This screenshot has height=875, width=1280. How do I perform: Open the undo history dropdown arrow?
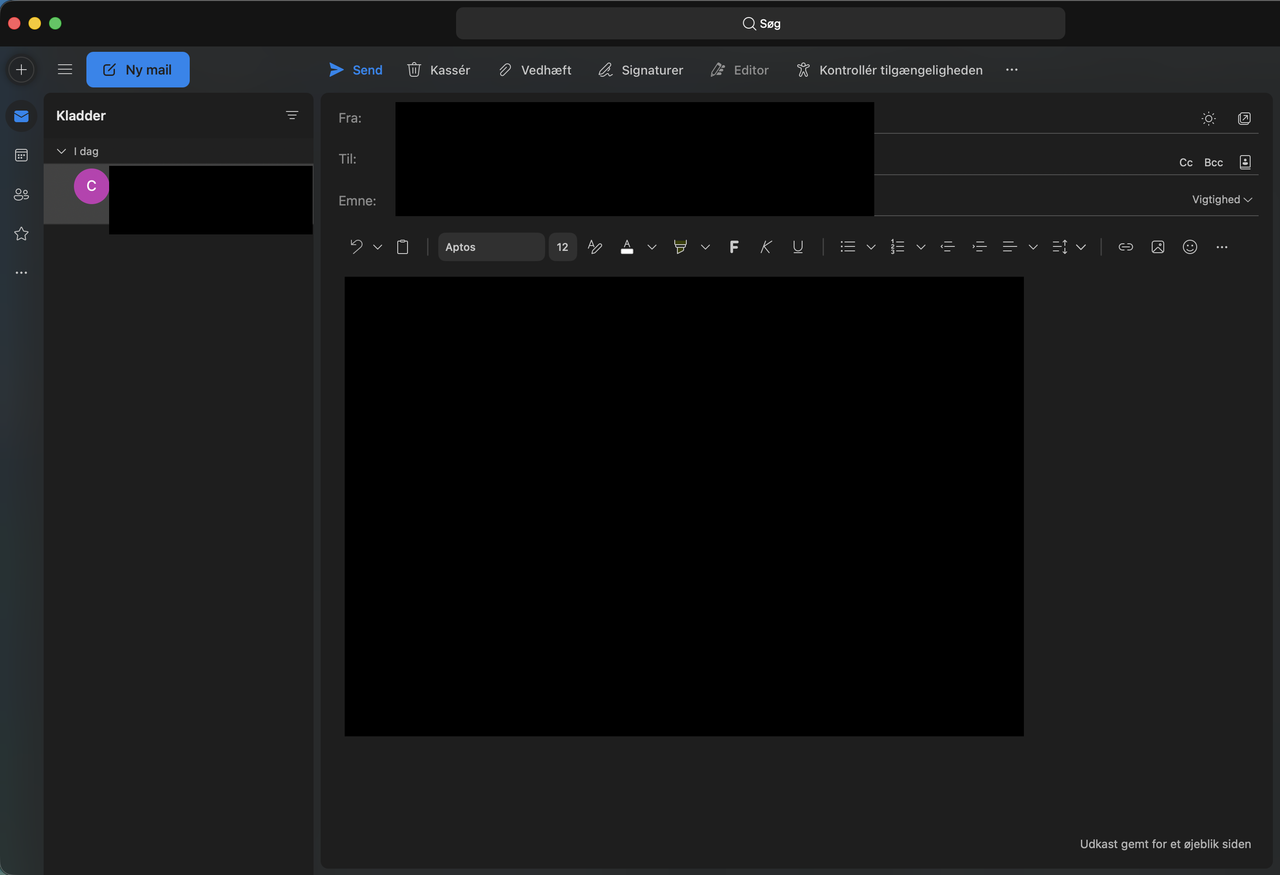(x=377, y=247)
